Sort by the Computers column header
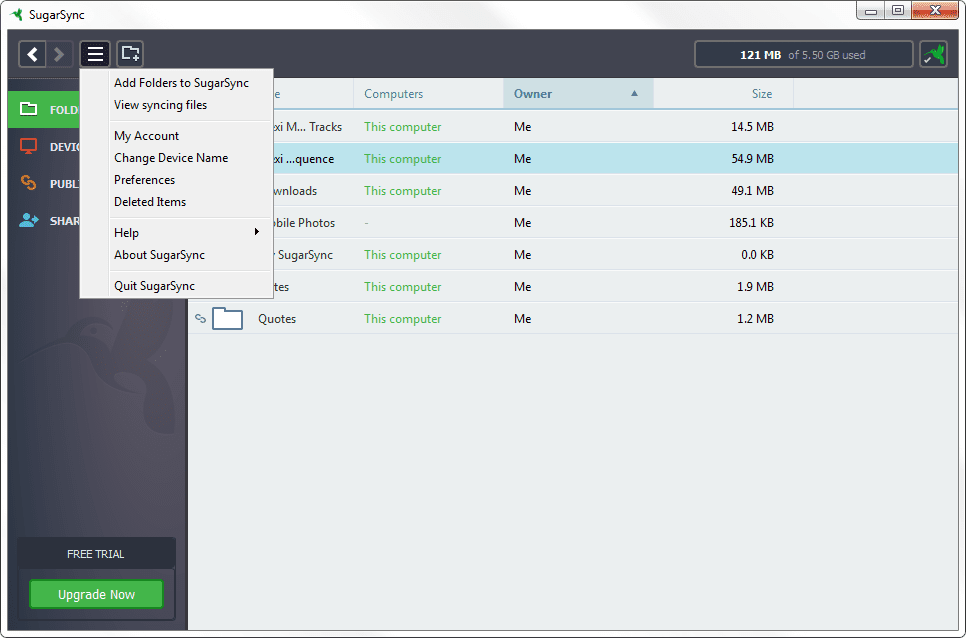The height and width of the screenshot is (638, 966). tap(393, 94)
